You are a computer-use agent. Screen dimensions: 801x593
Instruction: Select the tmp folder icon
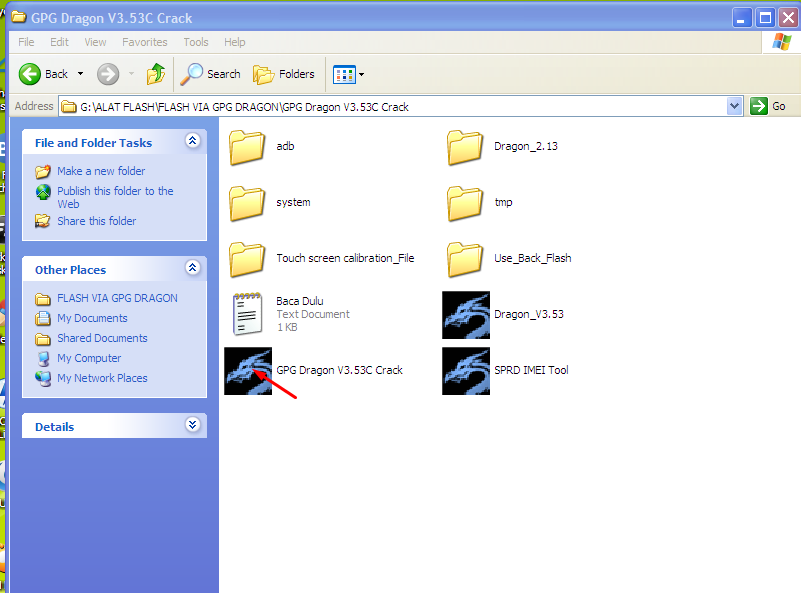coord(465,203)
